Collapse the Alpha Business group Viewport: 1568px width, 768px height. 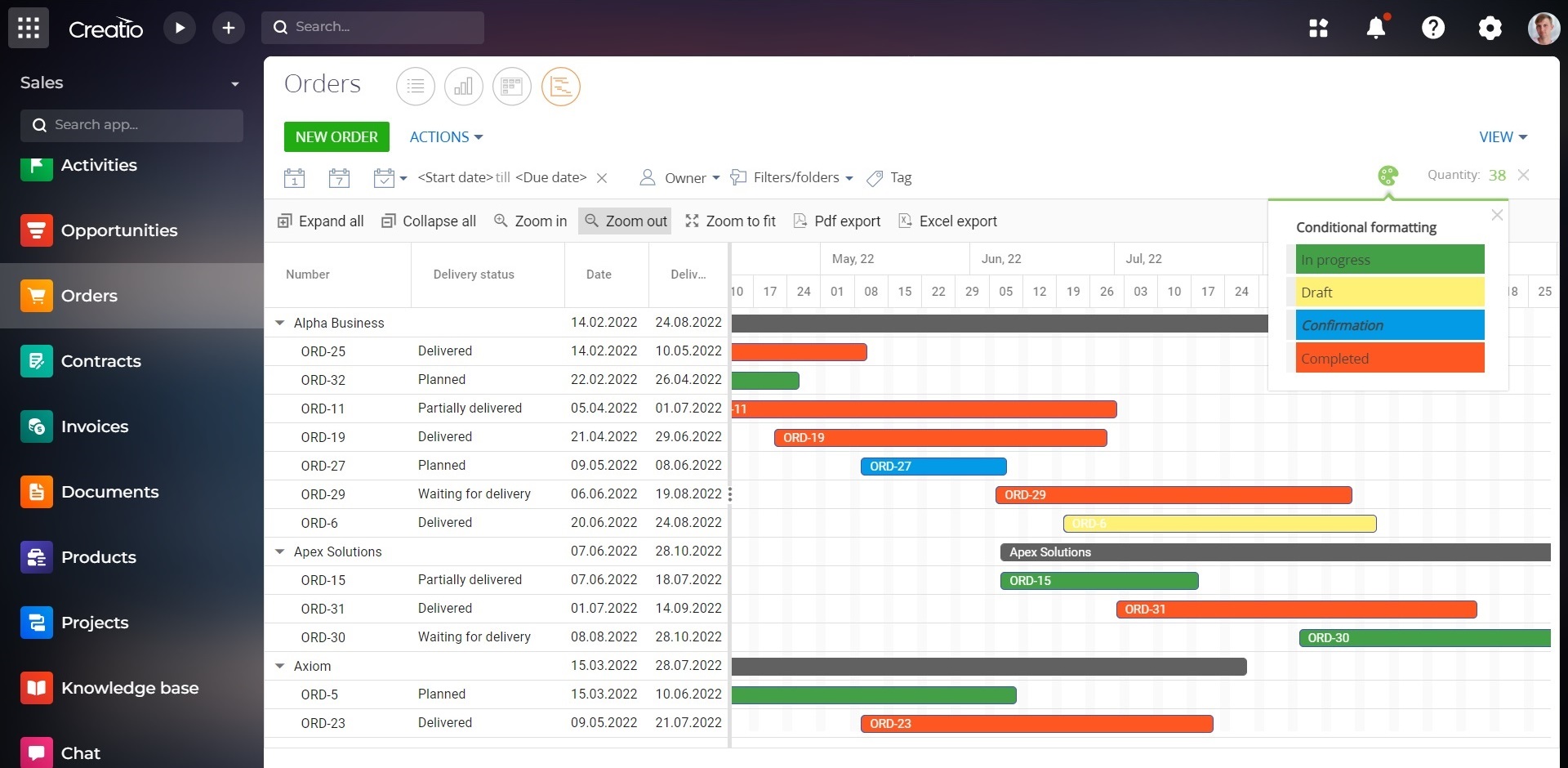[x=280, y=323]
